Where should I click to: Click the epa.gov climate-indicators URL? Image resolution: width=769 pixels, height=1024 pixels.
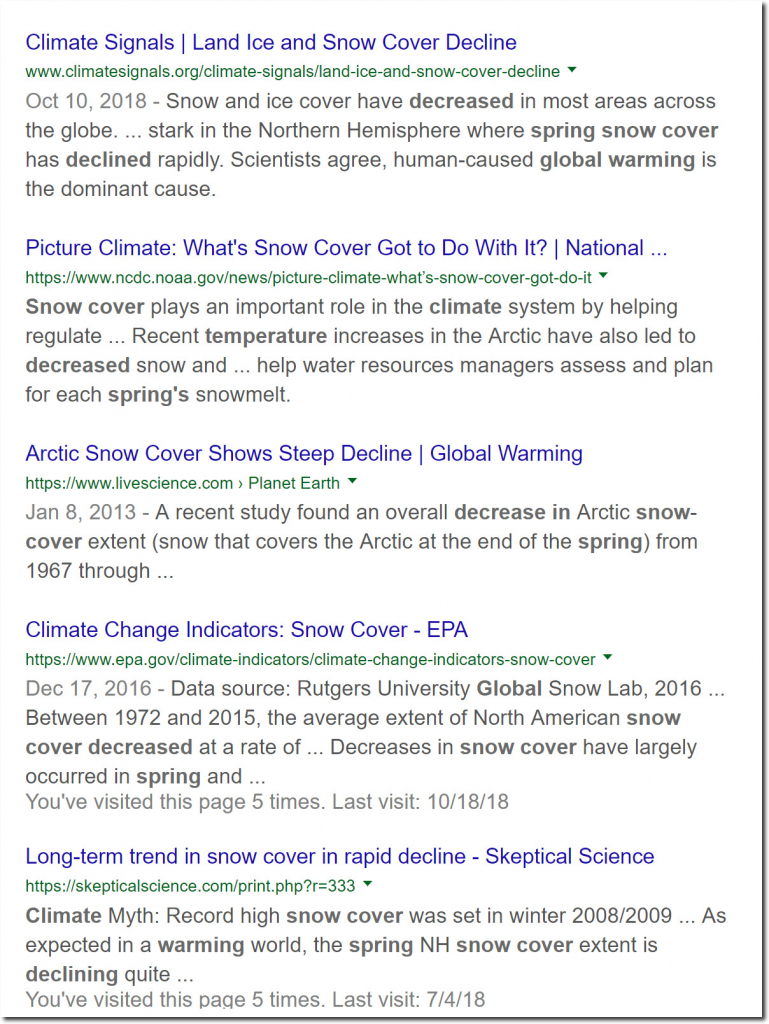point(310,660)
